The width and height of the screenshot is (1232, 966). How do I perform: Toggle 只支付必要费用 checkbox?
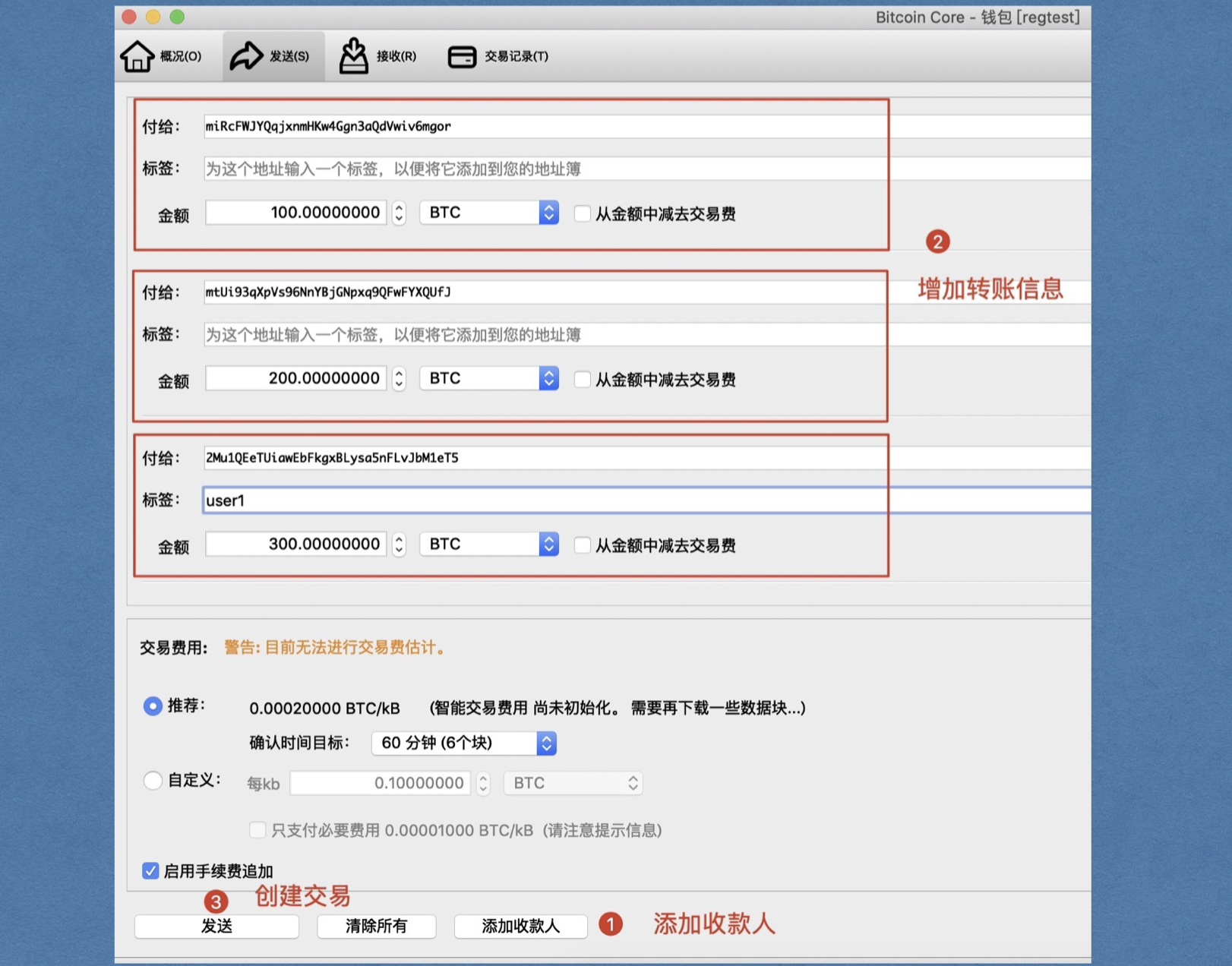[257, 830]
